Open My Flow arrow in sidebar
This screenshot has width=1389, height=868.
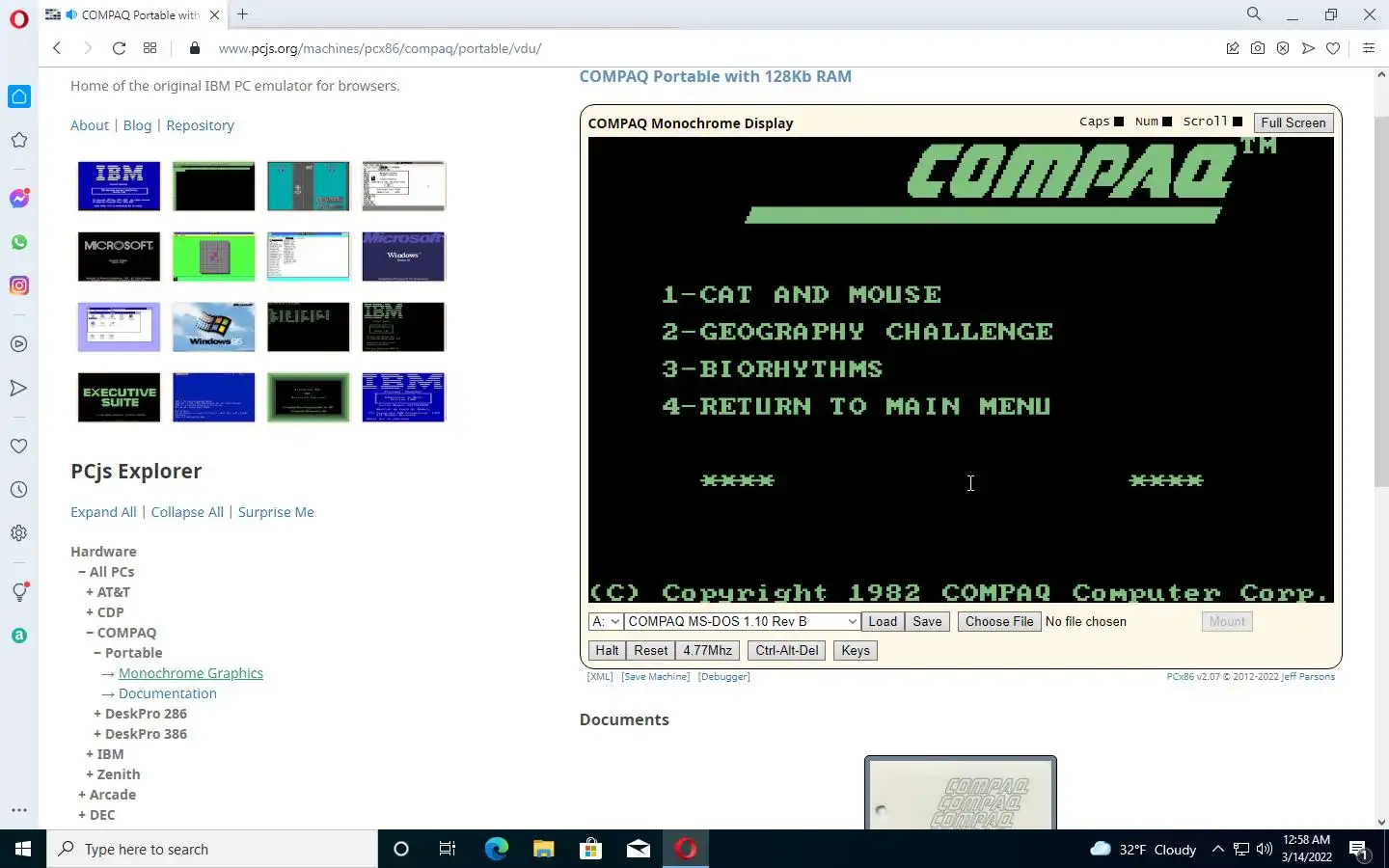19,388
